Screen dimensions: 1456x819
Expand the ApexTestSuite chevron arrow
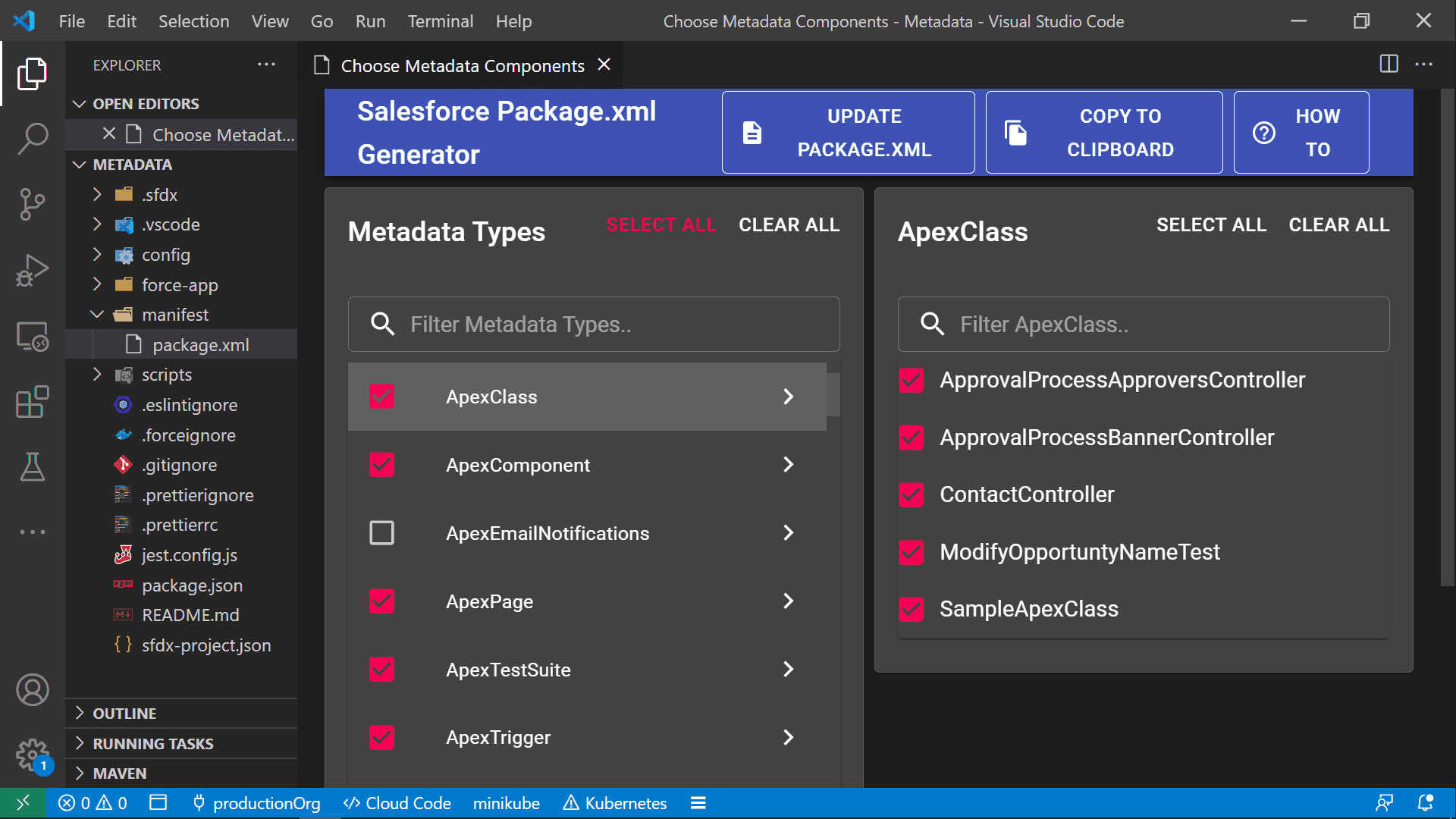pyautogui.click(x=789, y=669)
